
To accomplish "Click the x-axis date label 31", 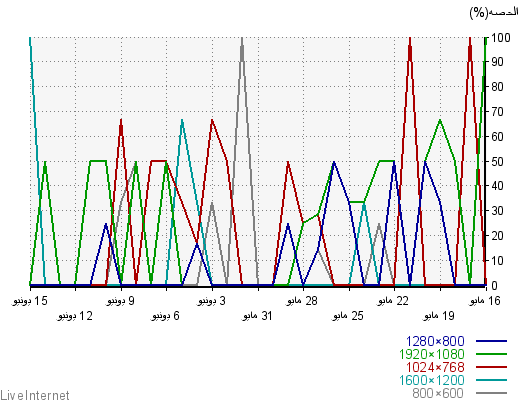I will 257,316.
